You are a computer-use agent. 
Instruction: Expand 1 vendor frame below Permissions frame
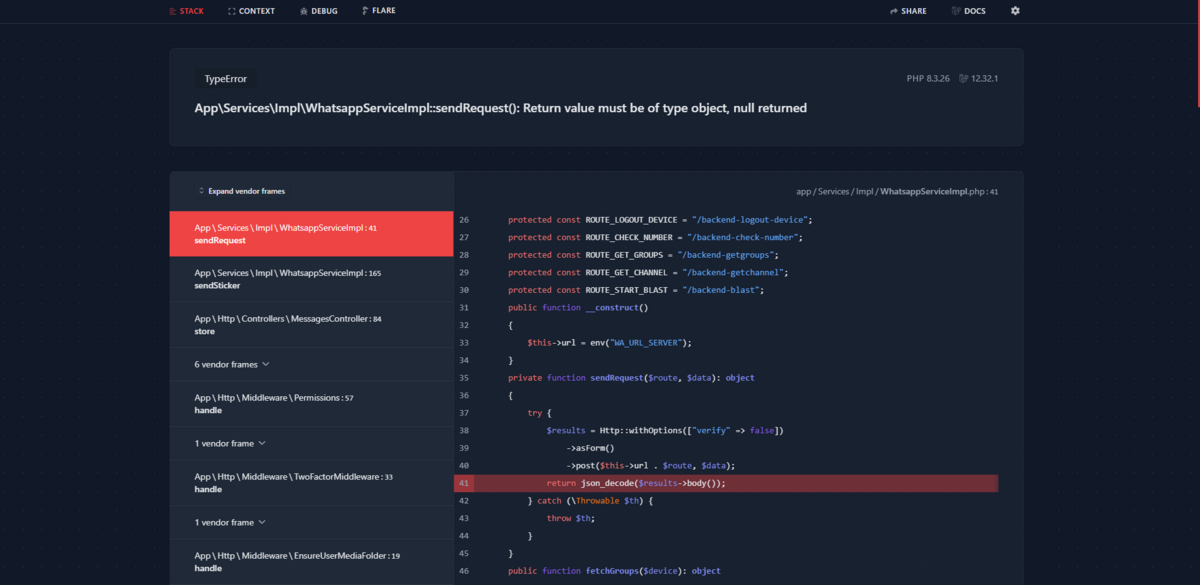(230, 443)
